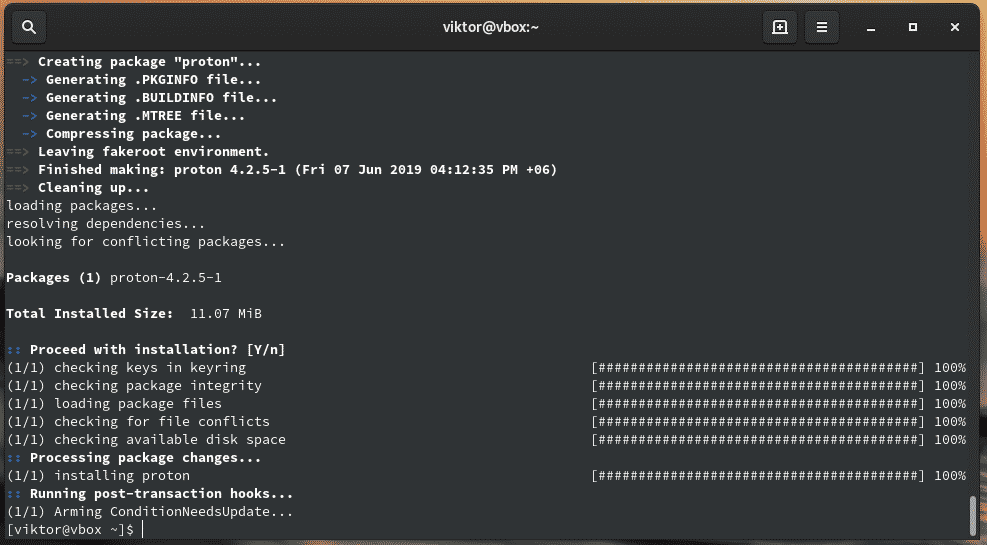This screenshot has width=987, height=545.
Task: Click the "Finished making: proton 4.2.5-1" line
Action: coord(297,169)
